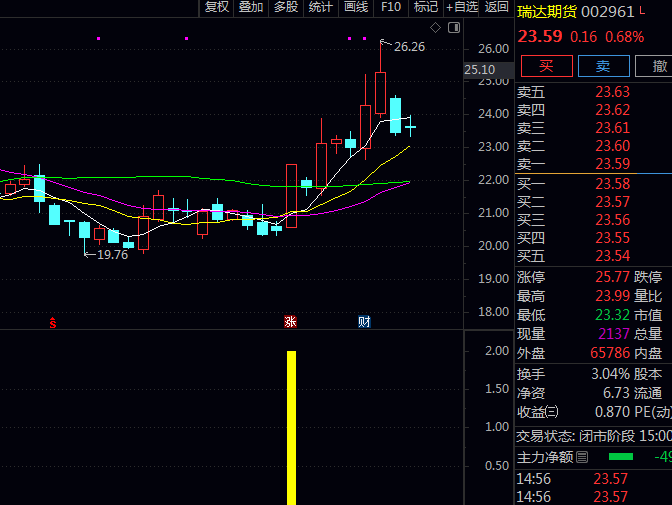
Task: Click the green 主力净额 bar
Action: point(621,457)
